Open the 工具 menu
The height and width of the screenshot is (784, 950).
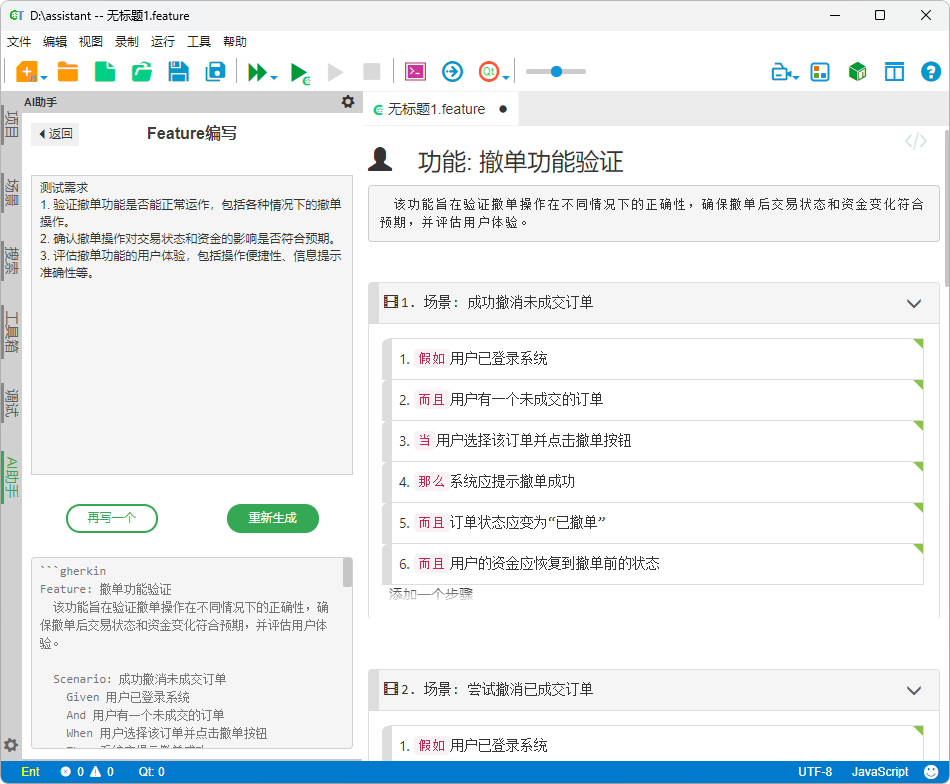(x=199, y=41)
